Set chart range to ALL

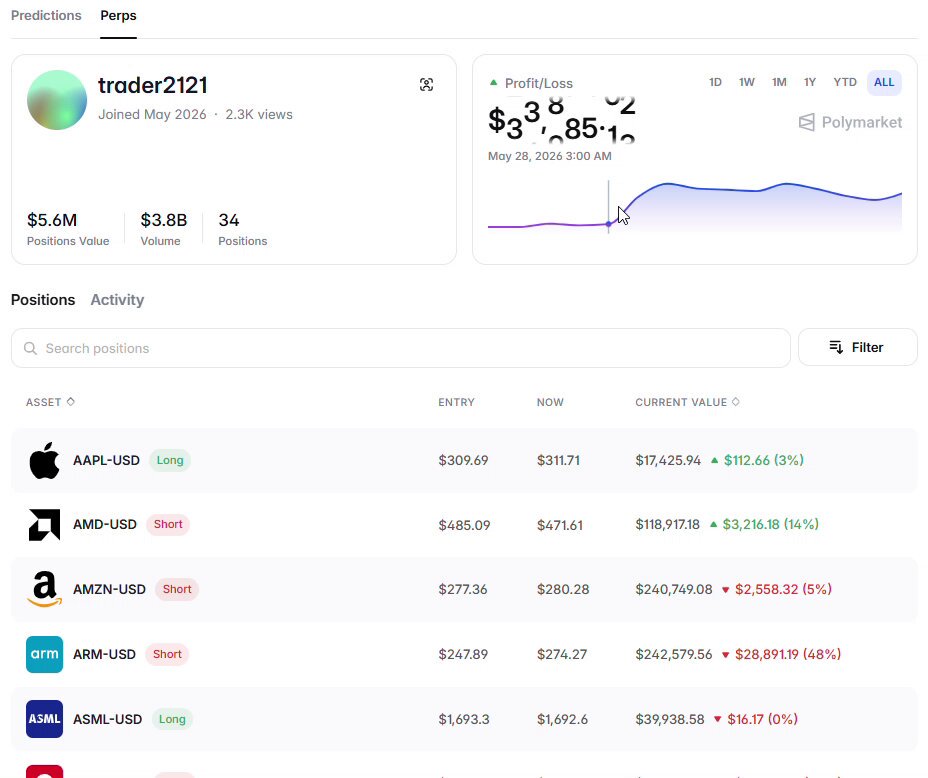pyautogui.click(x=884, y=82)
